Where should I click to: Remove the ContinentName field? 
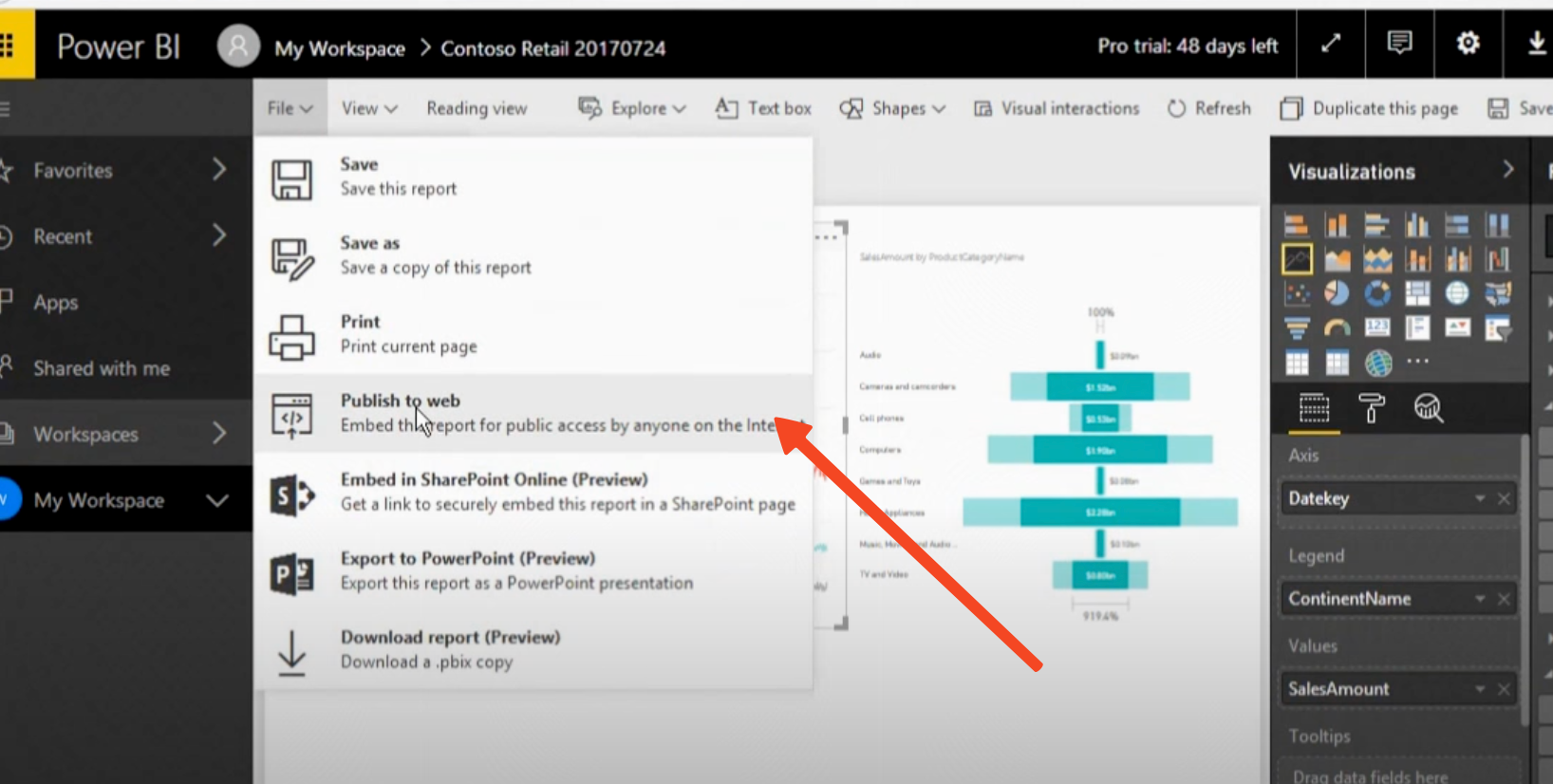pos(1504,599)
